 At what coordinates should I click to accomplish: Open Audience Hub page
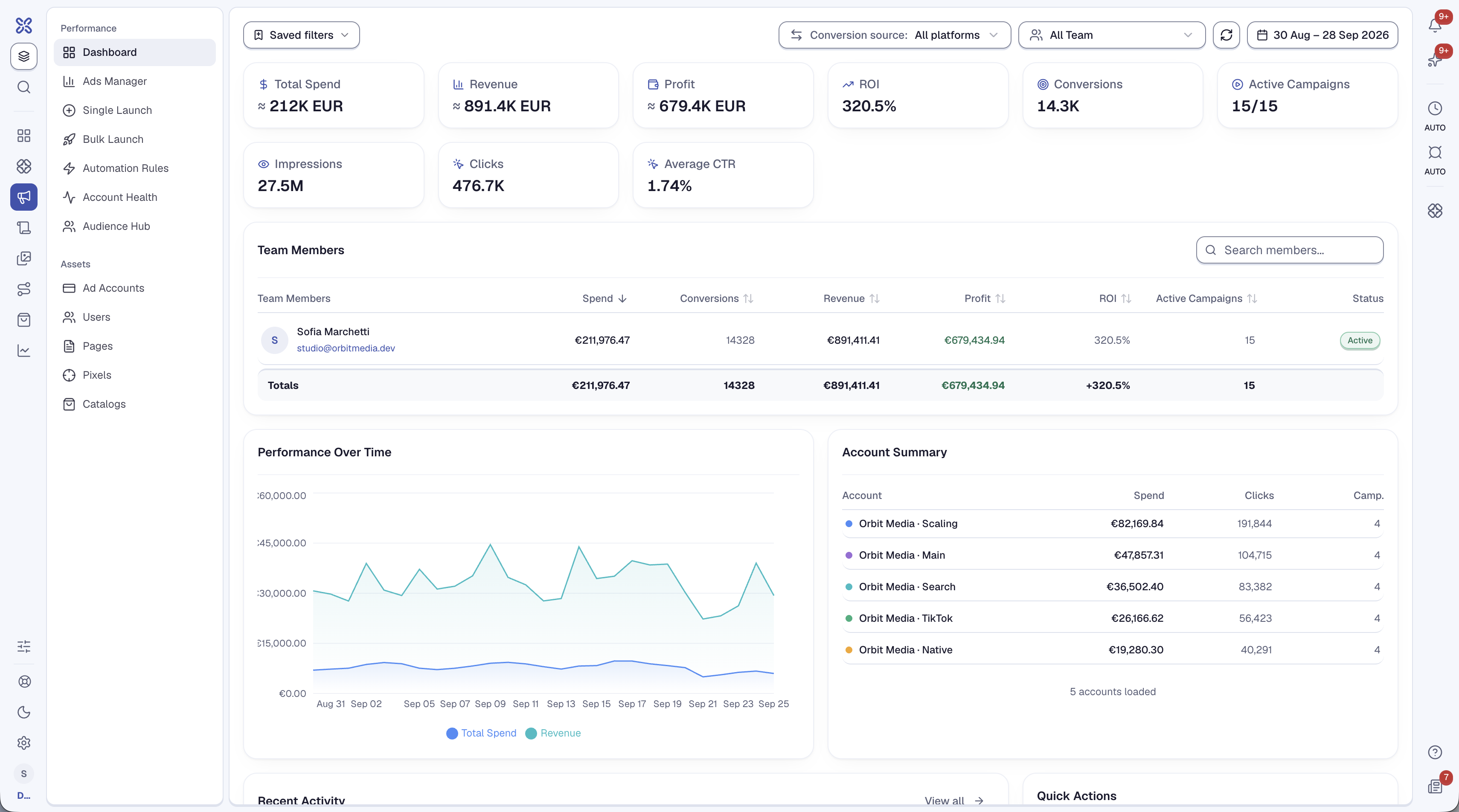pyautogui.click(x=135, y=226)
